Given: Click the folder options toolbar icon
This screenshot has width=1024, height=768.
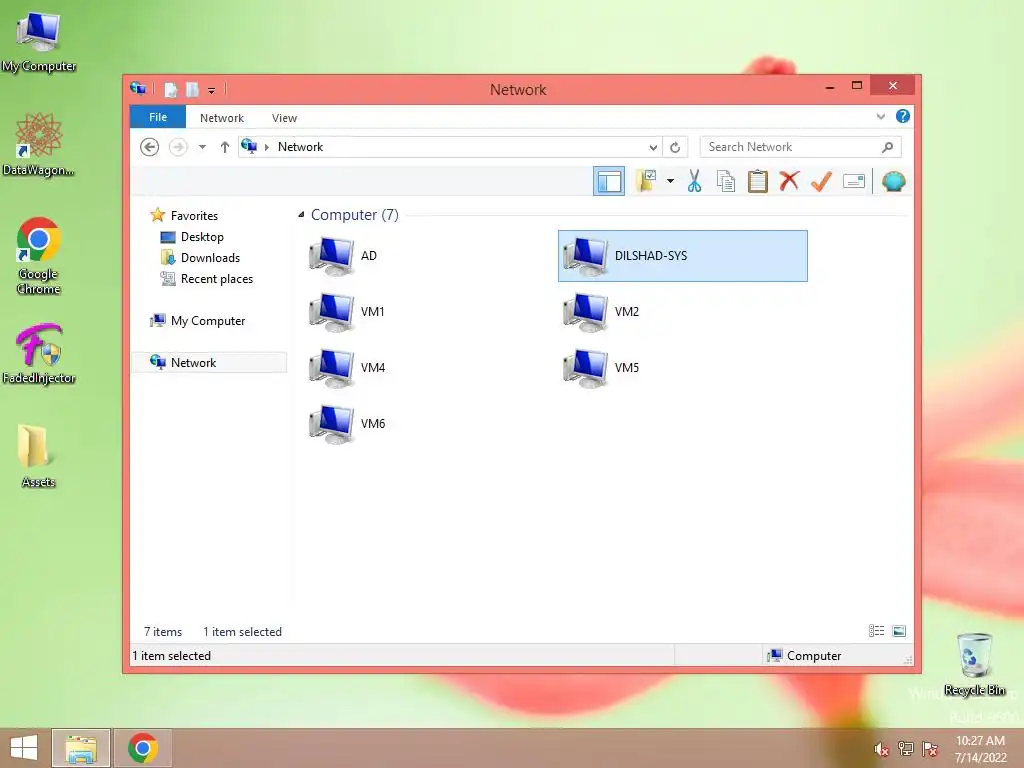Looking at the screenshot, I should pyautogui.click(x=647, y=181).
